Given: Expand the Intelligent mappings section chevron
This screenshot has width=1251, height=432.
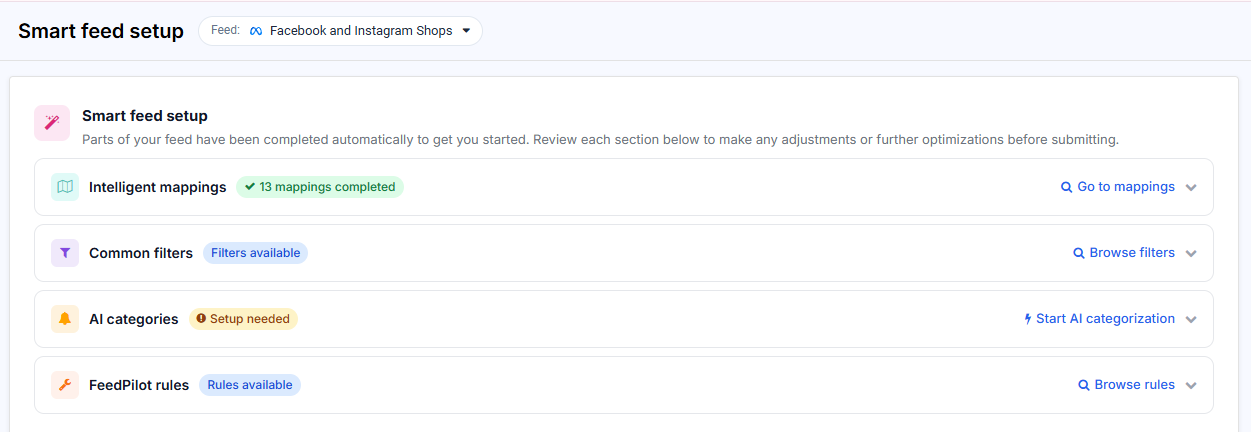Looking at the screenshot, I should 1191,188.
